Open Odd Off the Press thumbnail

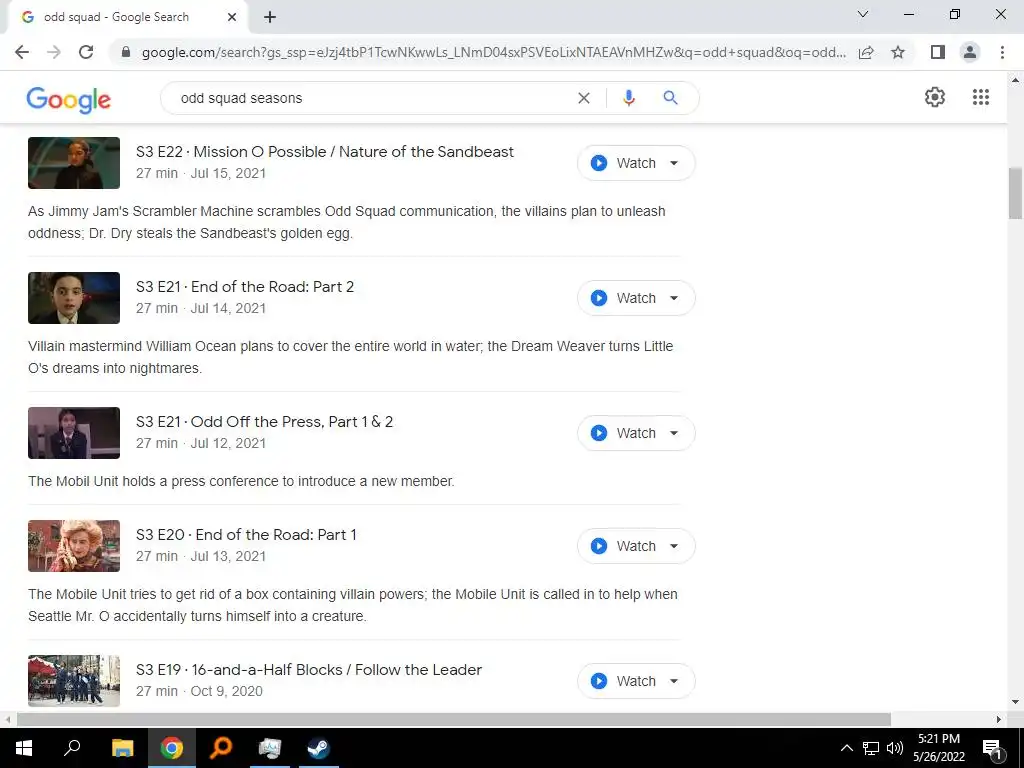(74, 433)
